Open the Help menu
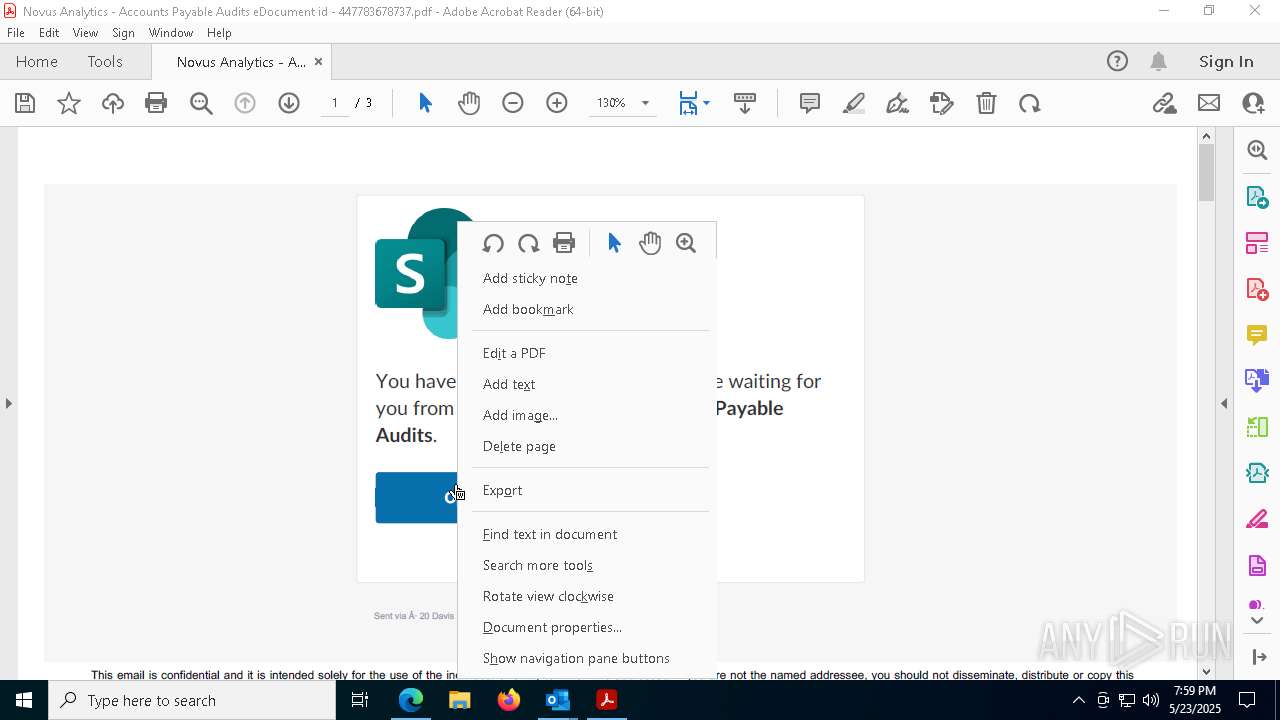Screen dimensions: 1280x720 click(219, 33)
